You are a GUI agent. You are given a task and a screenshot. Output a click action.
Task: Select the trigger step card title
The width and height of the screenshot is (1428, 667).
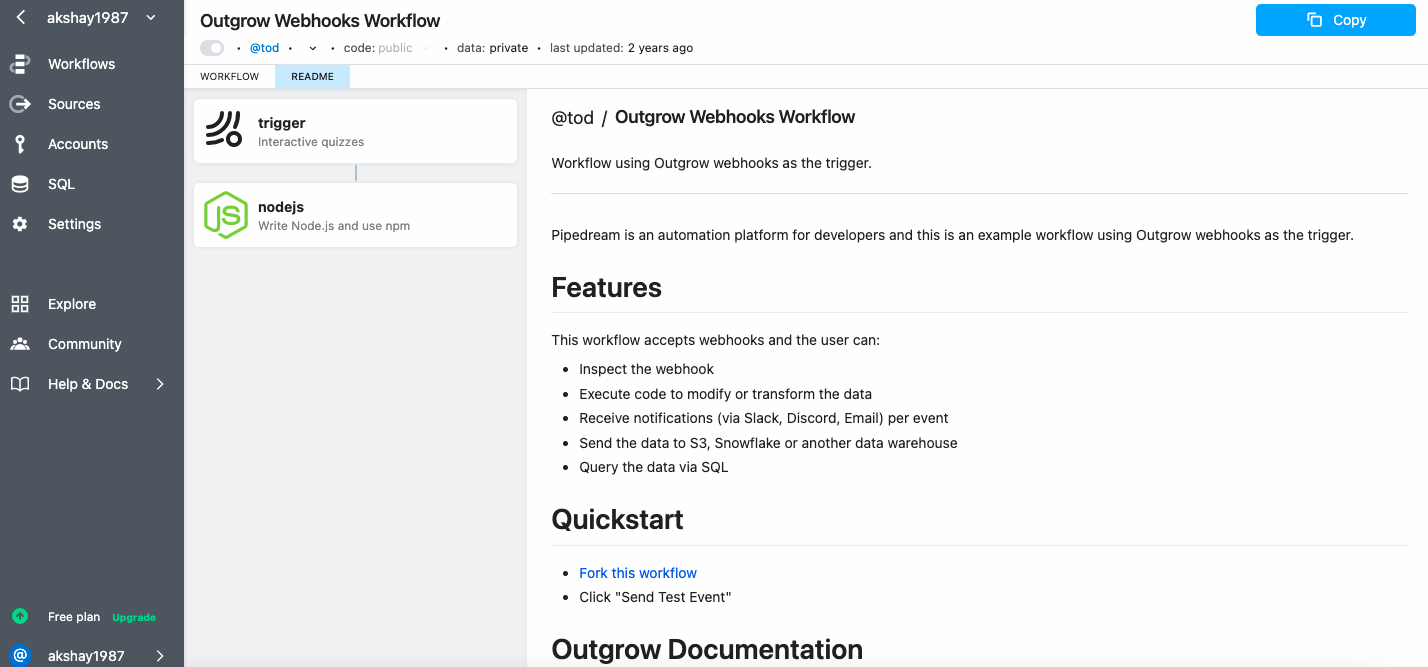(x=281, y=123)
